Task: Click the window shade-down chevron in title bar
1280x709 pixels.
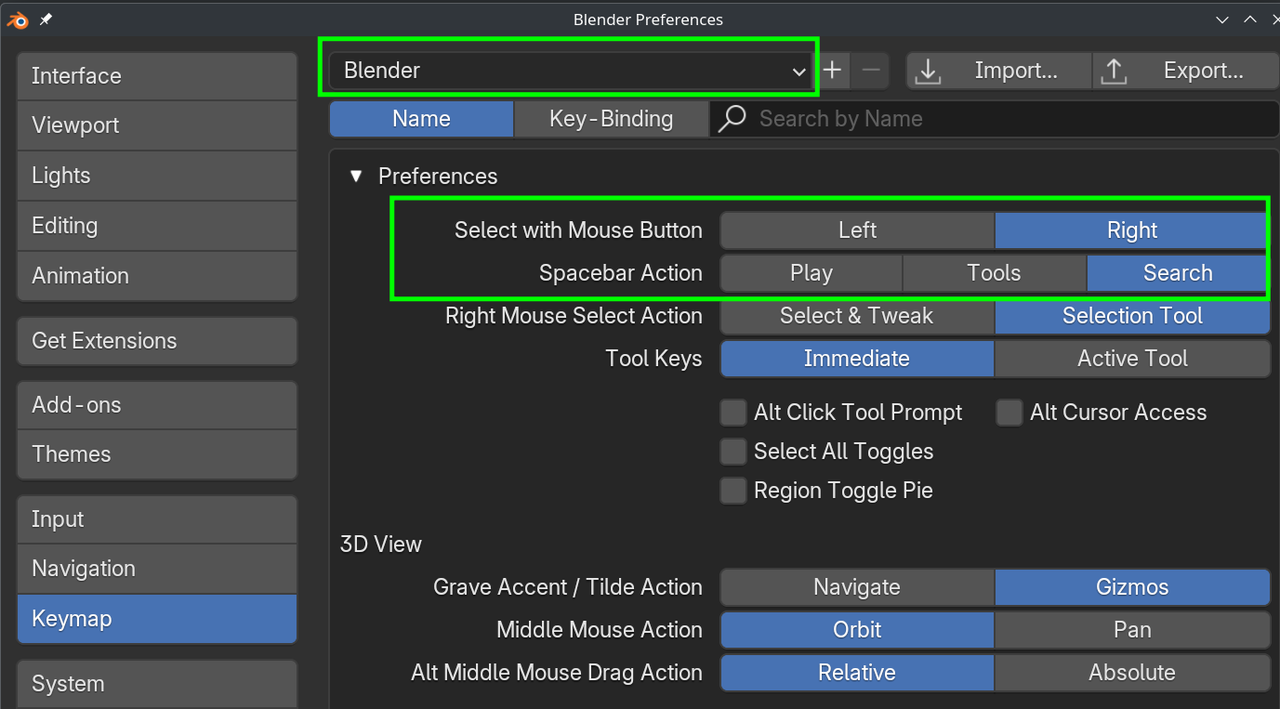Action: 1222,19
